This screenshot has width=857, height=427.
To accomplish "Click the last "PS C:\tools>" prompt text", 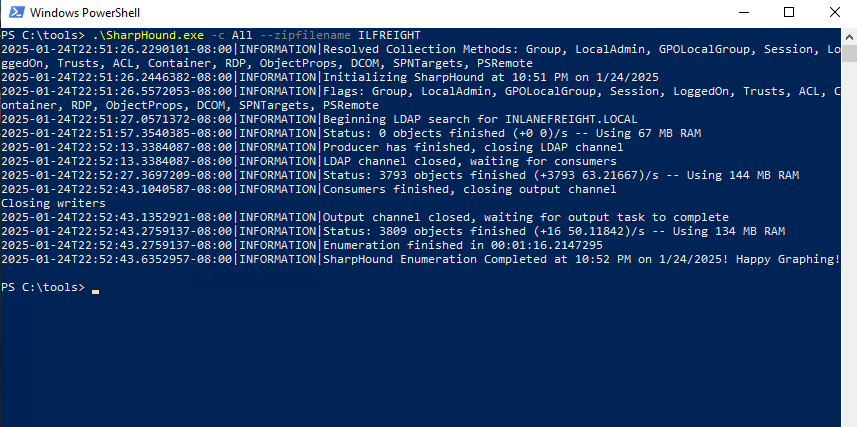I will (x=43, y=287).
